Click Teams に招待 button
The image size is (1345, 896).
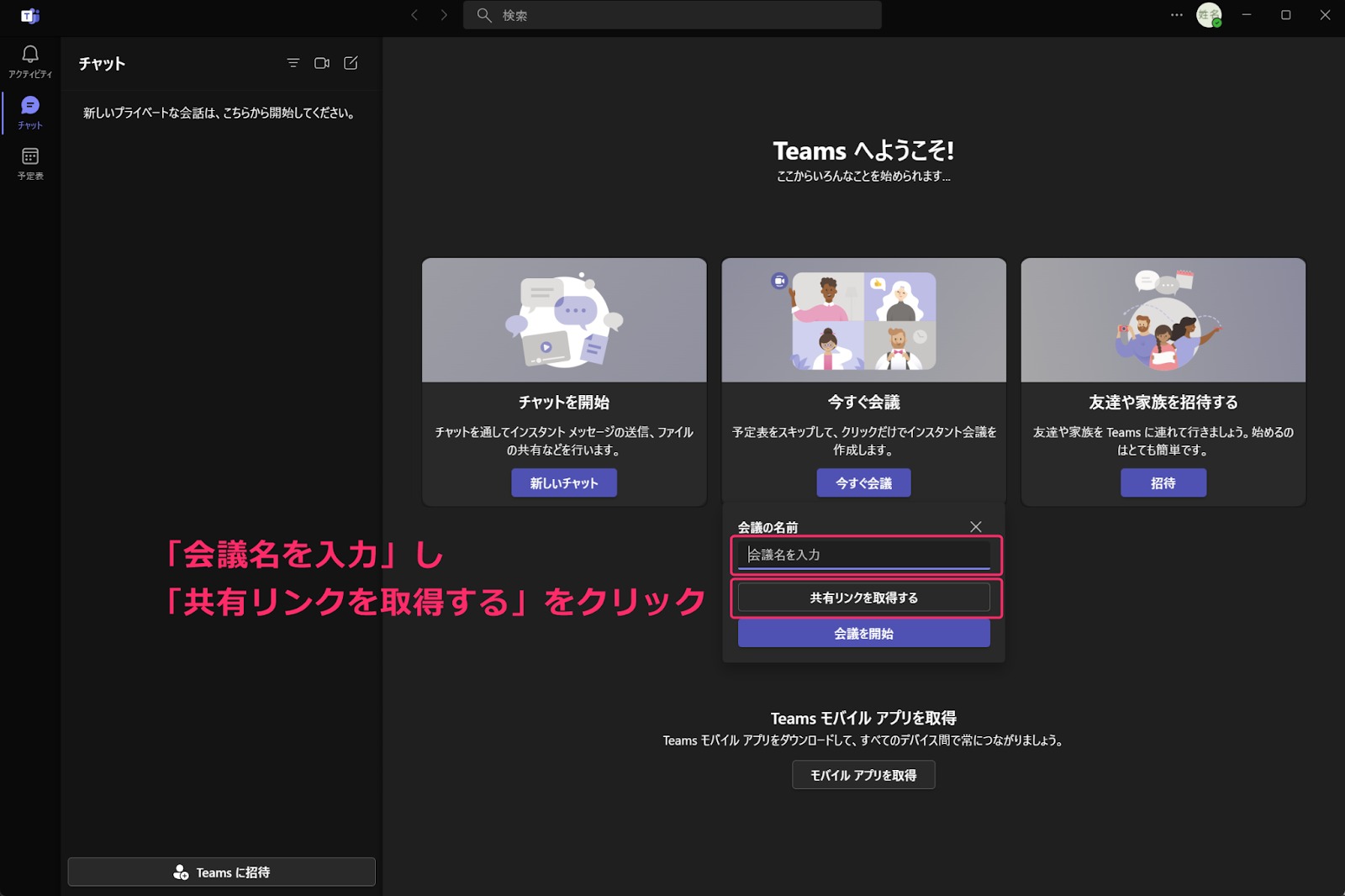pos(222,872)
